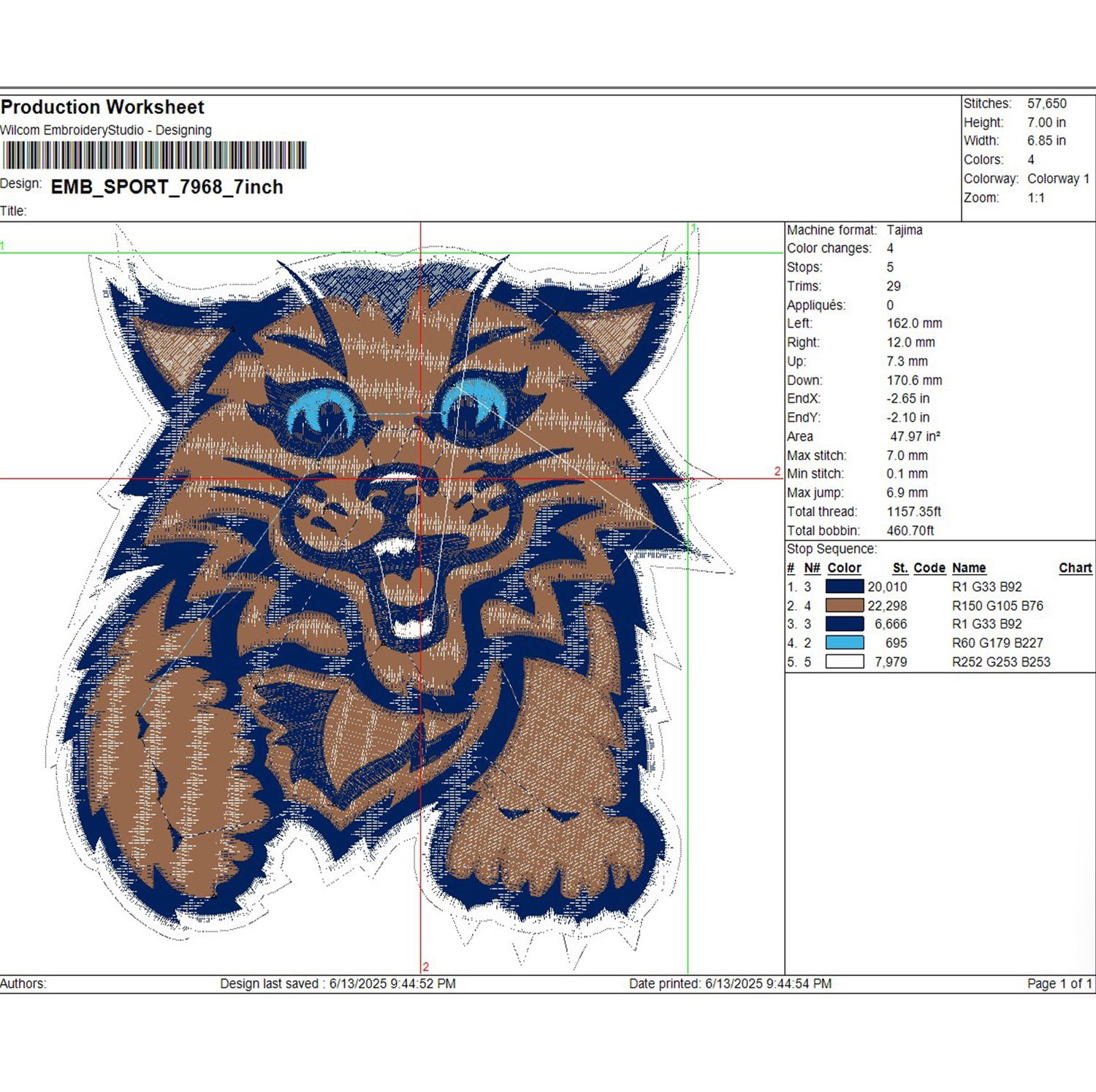The height and width of the screenshot is (1092, 1096).
Task: Select the EndX value '-2.65 in'
Action: click(908, 399)
